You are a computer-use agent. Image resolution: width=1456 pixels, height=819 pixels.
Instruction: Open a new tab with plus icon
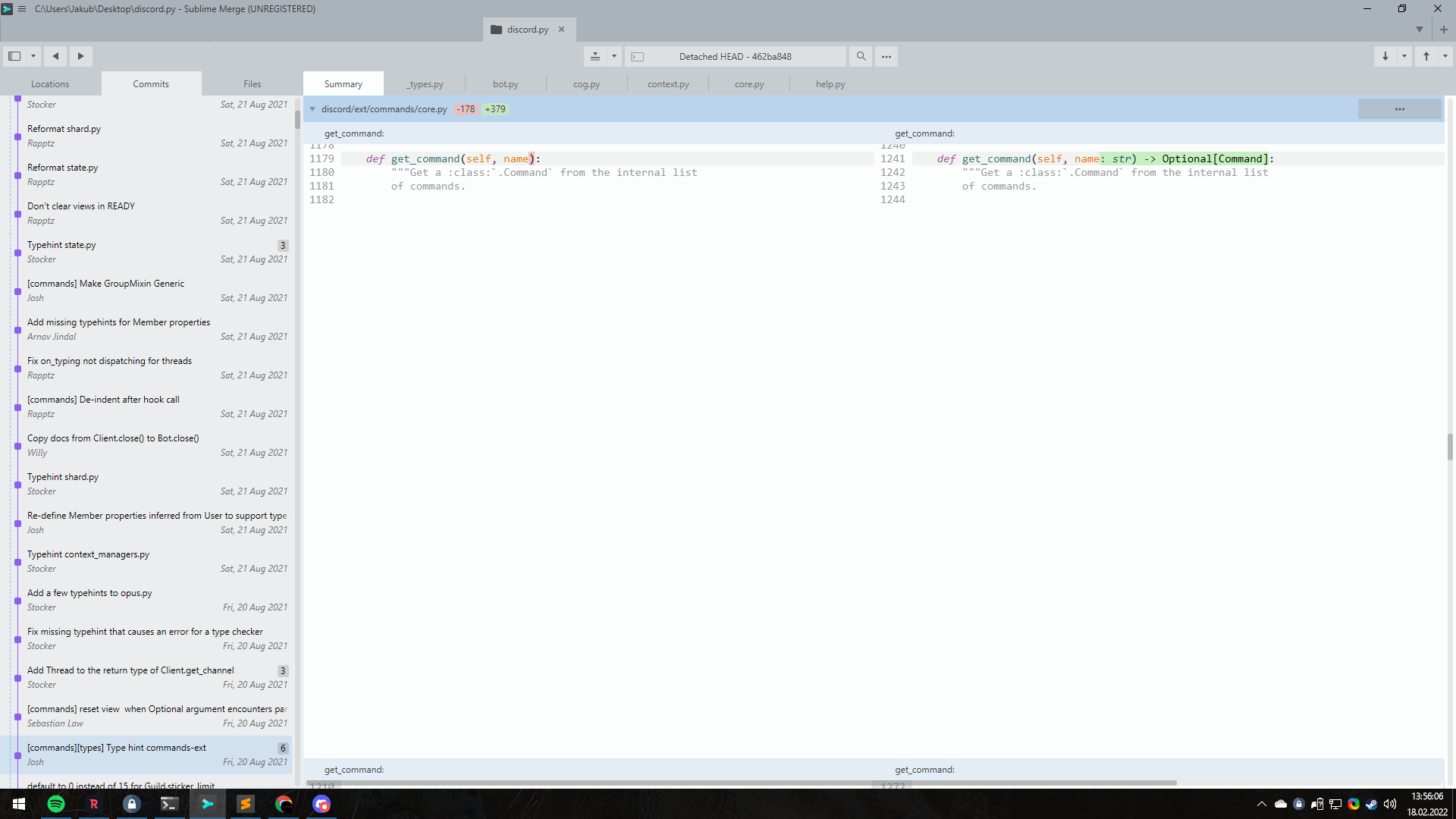[x=1444, y=30]
